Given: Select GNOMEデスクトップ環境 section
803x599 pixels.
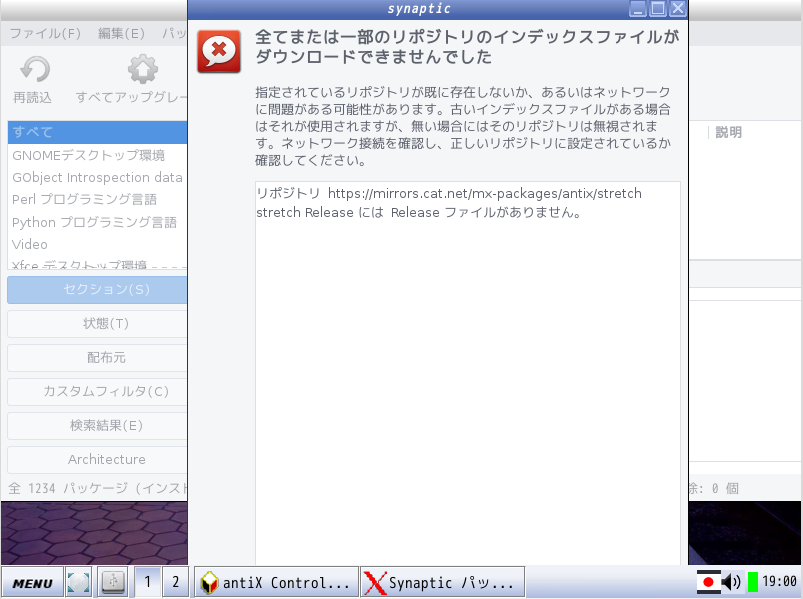Looking at the screenshot, I should [97, 155].
